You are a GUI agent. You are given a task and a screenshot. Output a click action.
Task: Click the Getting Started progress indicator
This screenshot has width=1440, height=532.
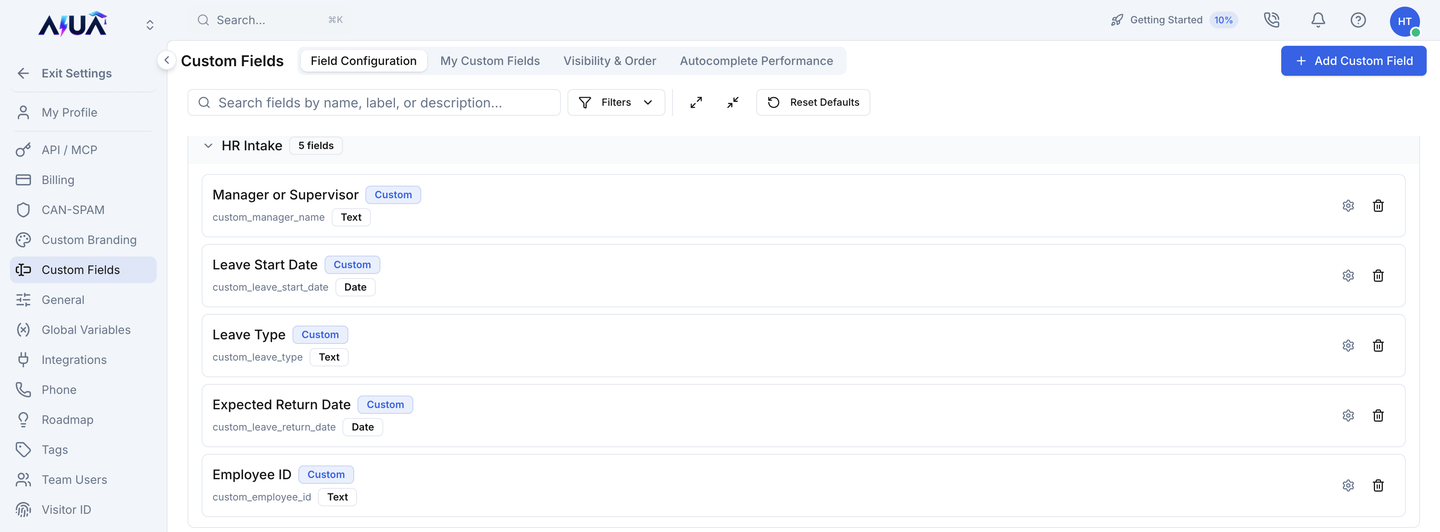[x=1173, y=20]
